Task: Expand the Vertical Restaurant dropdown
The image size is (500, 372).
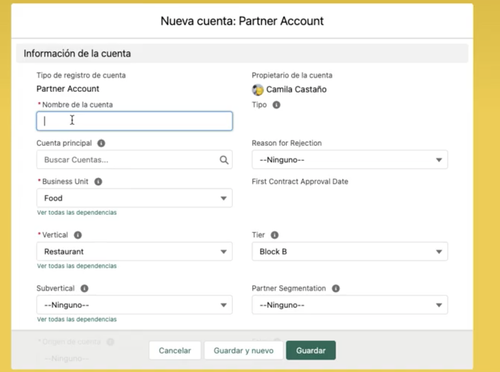Action: (x=134, y=251)
